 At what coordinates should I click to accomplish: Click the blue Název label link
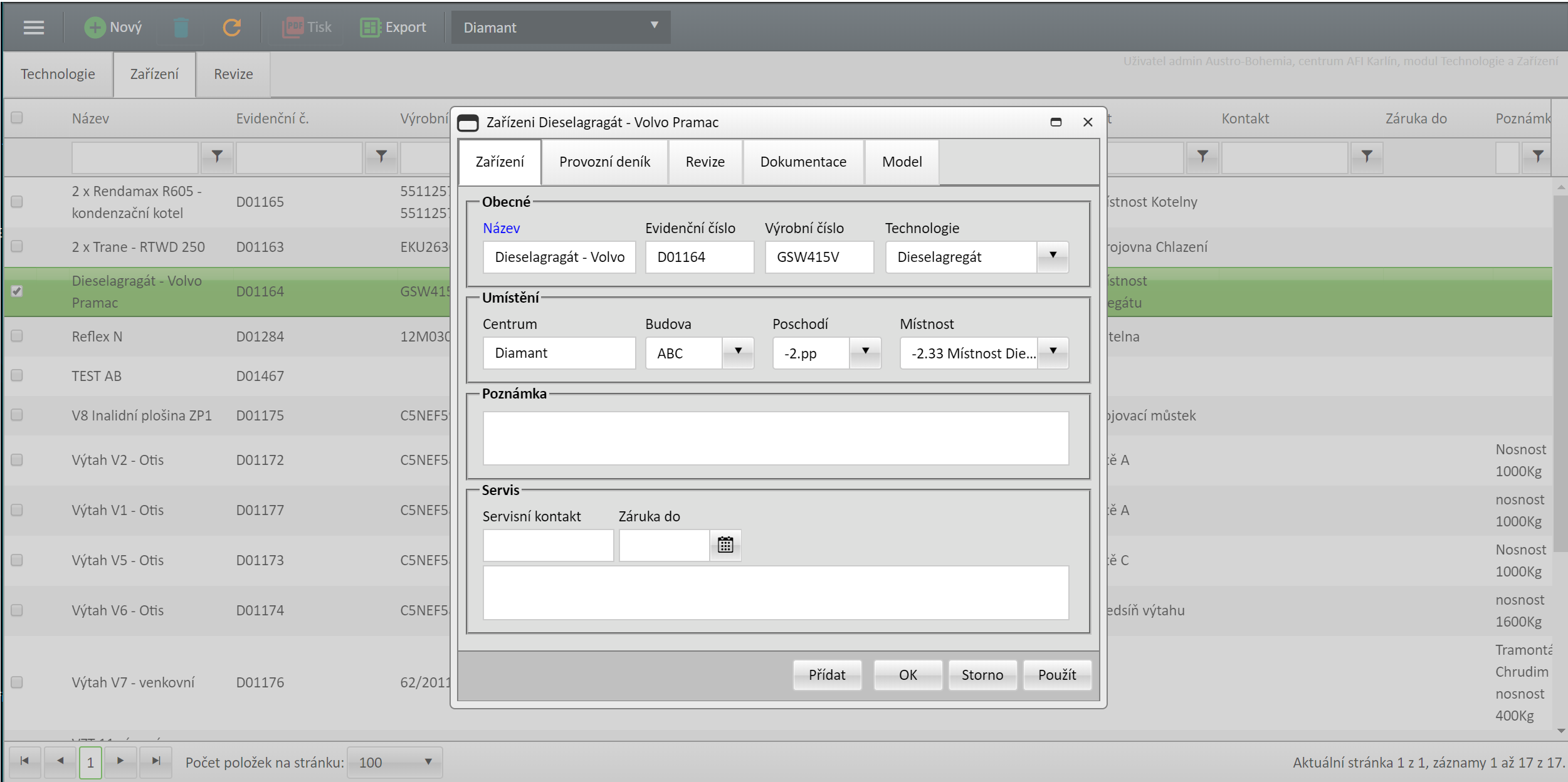pyautogui.click(x=501, y=228)
